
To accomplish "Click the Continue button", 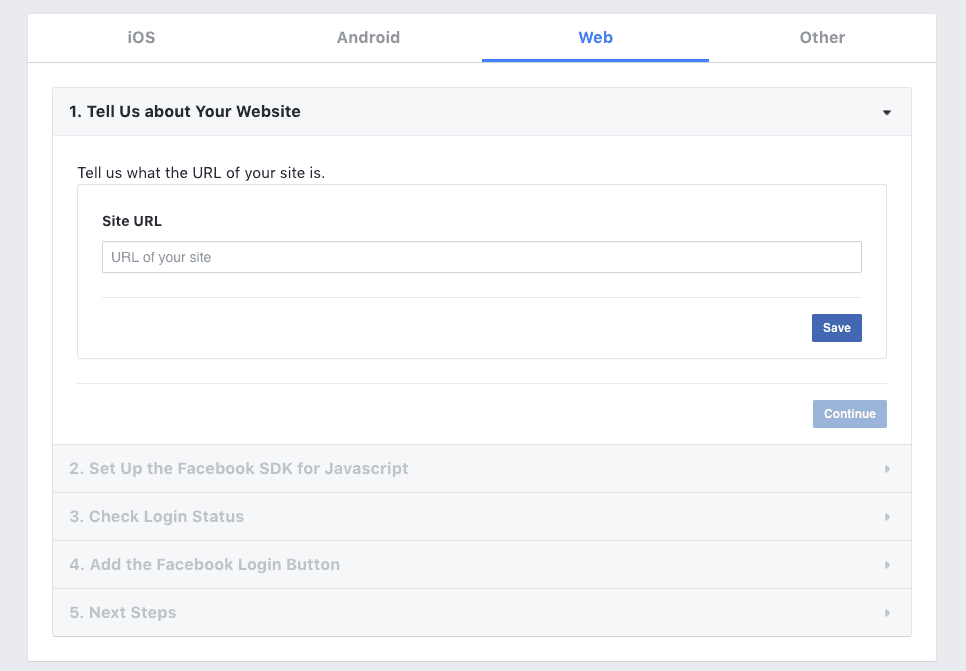I will click(x=850, y=414).
